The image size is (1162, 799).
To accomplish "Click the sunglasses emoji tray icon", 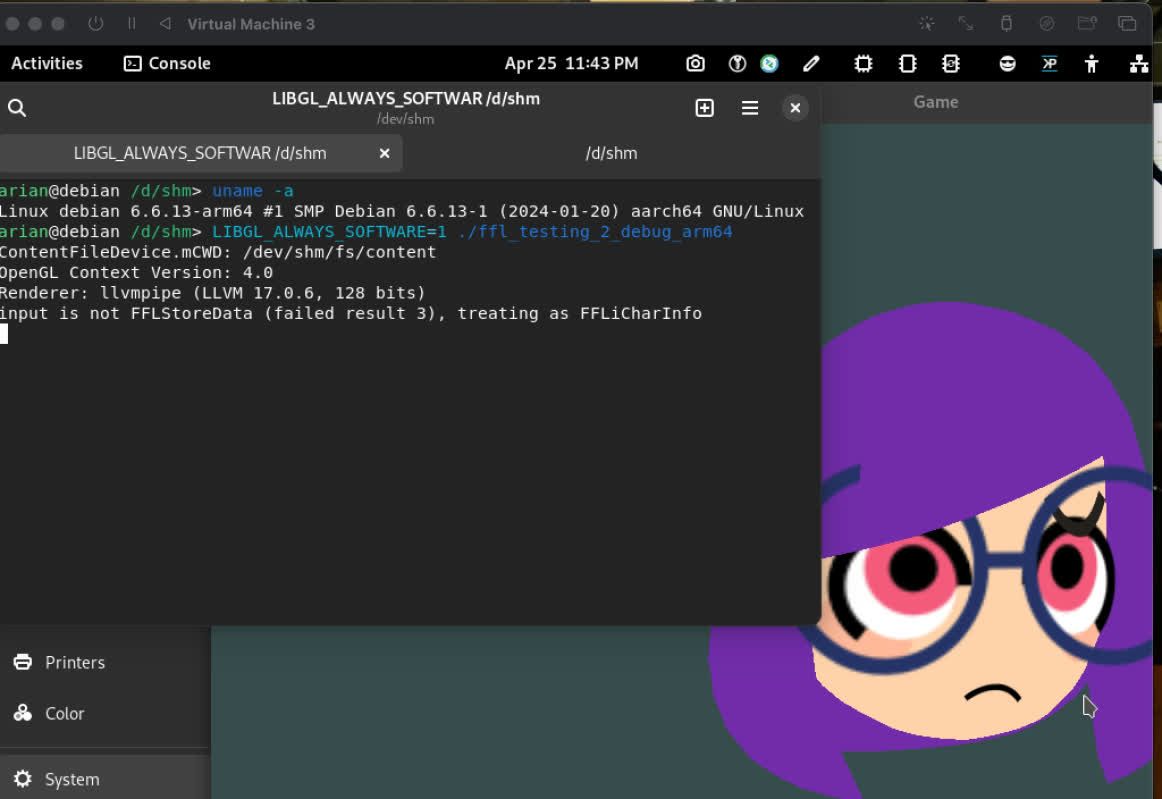I will pyautogui.click(x=1008, y=64).
